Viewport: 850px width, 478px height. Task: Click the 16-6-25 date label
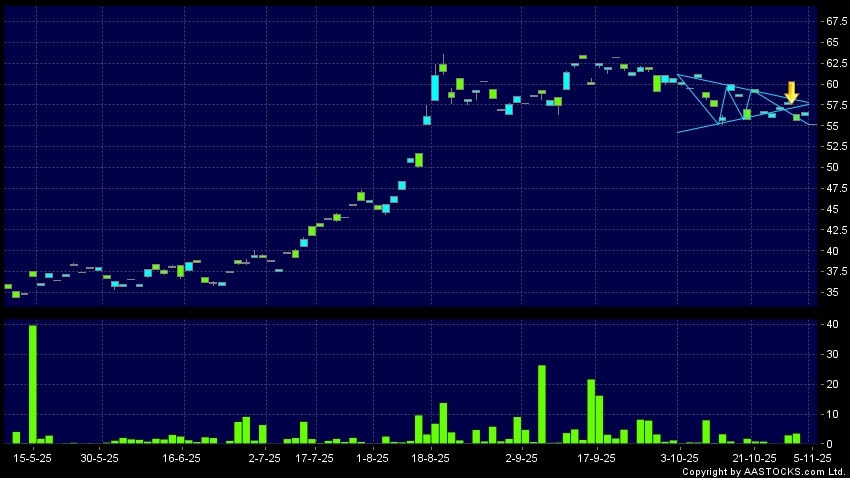click(x=181, y=457)
